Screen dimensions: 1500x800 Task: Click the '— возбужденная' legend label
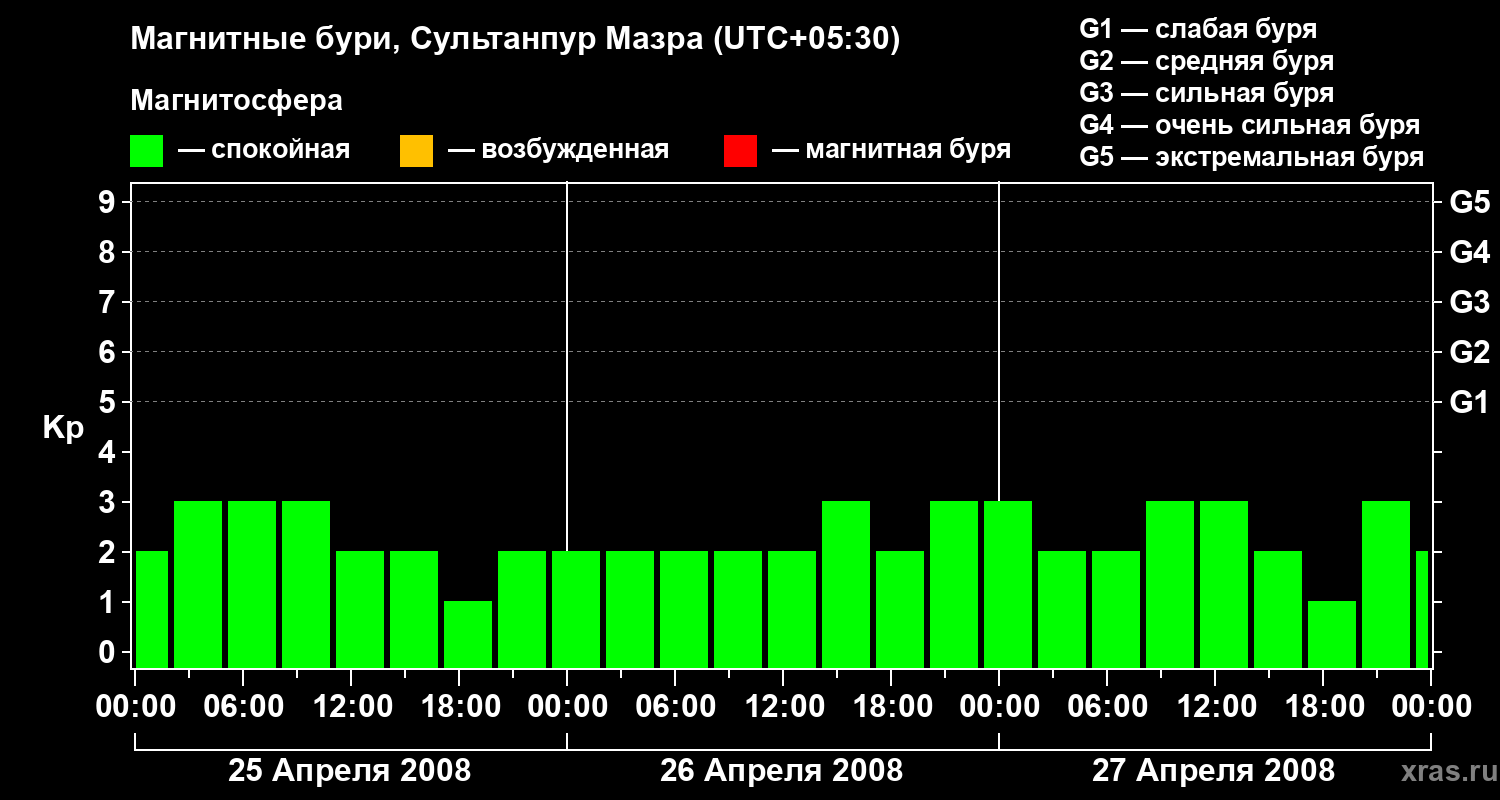click(558, 150)
